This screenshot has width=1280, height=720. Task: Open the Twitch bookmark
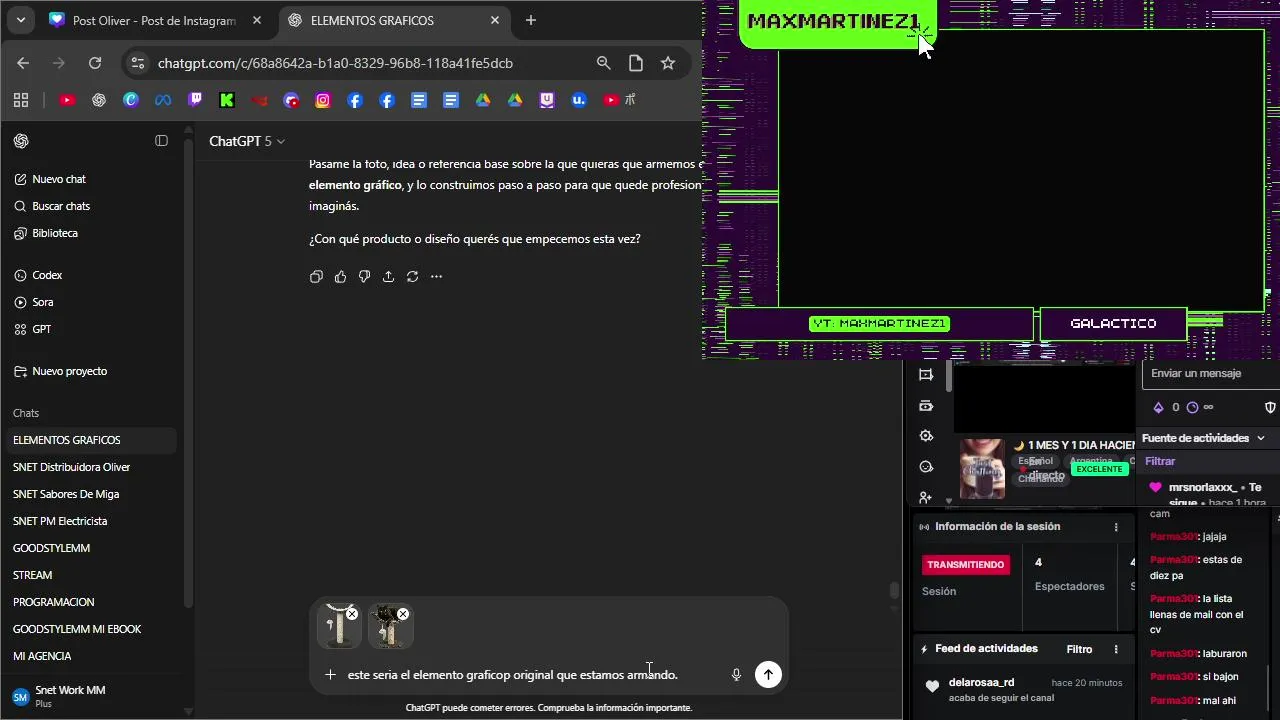(x=195, y=100)
